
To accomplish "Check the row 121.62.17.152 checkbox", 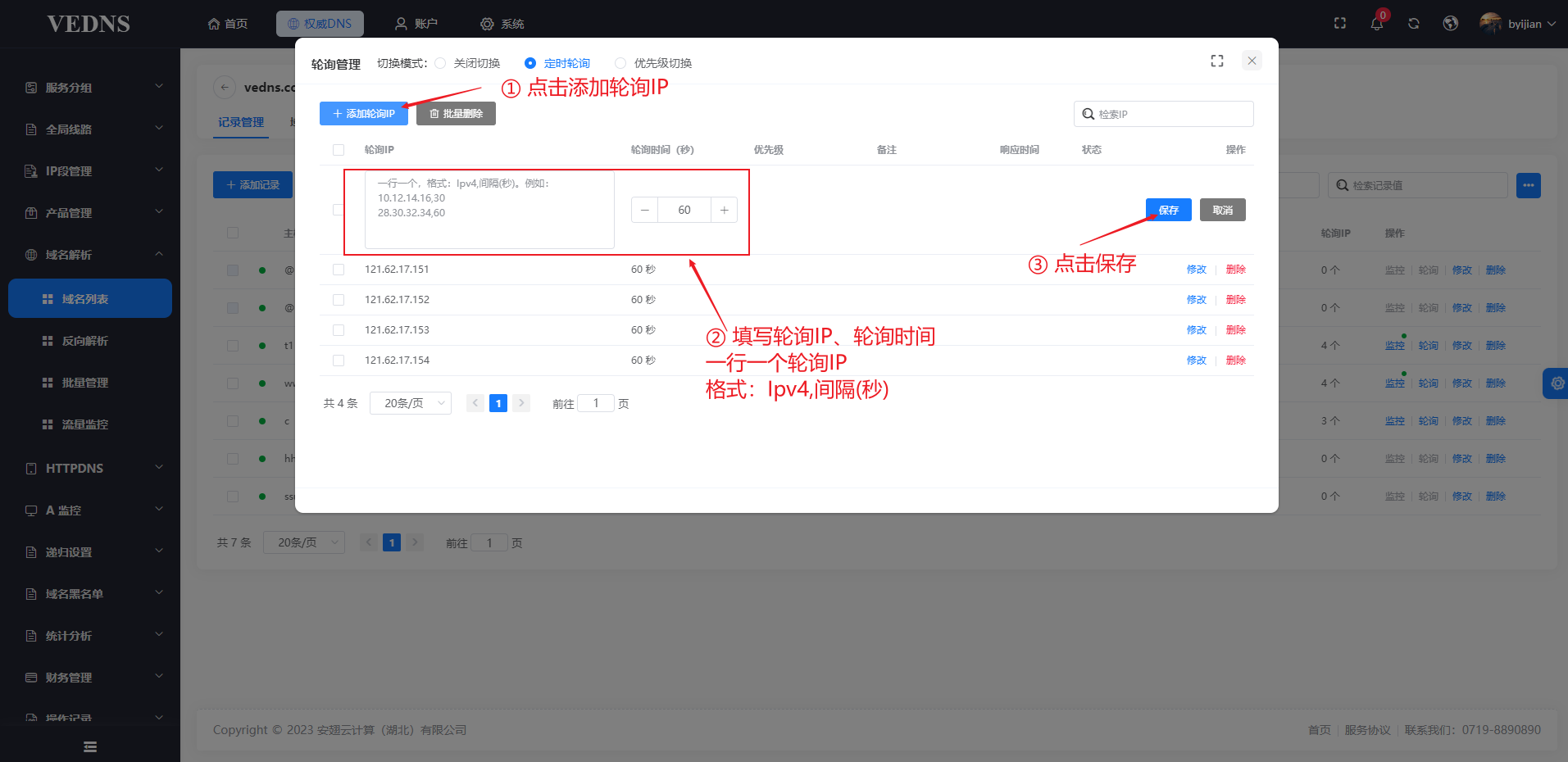I will click(x=339, y=300).
